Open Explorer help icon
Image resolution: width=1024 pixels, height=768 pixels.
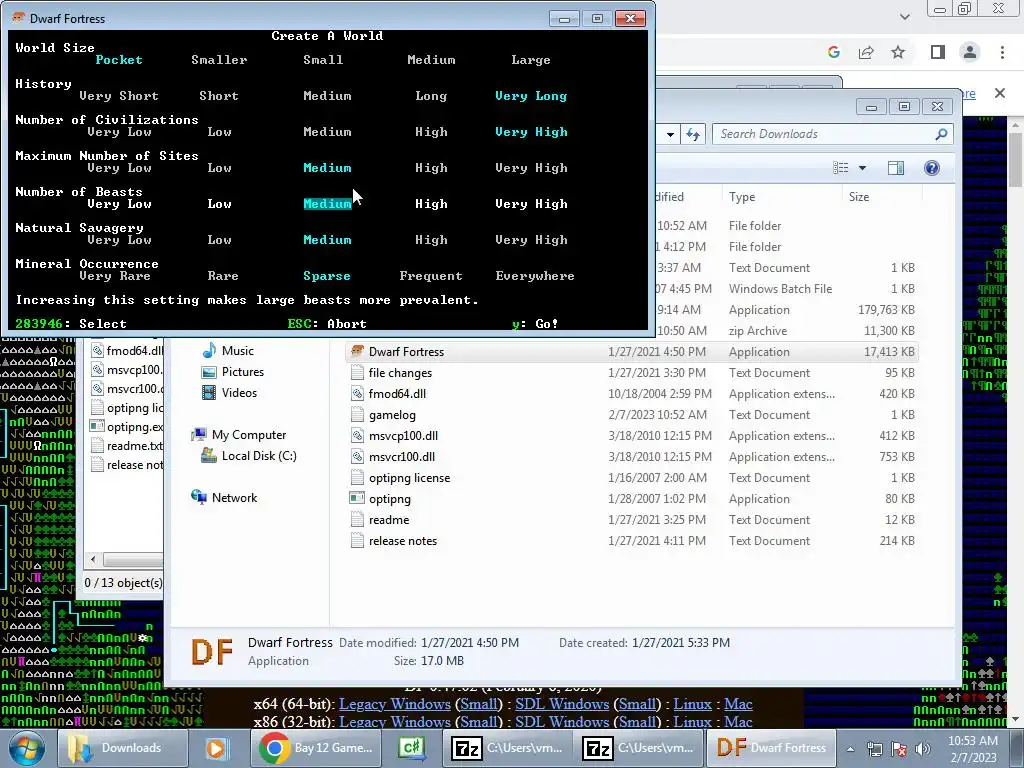pos(932,168)
